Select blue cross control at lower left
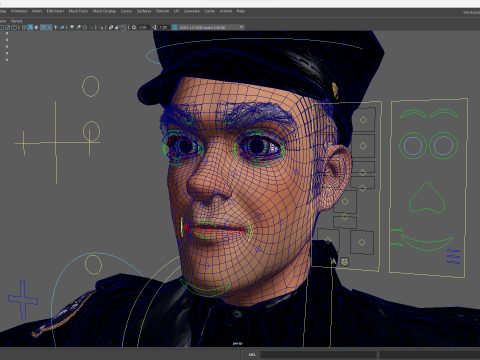The width and height of the screenshot is (480, 360). pos(23,300)
